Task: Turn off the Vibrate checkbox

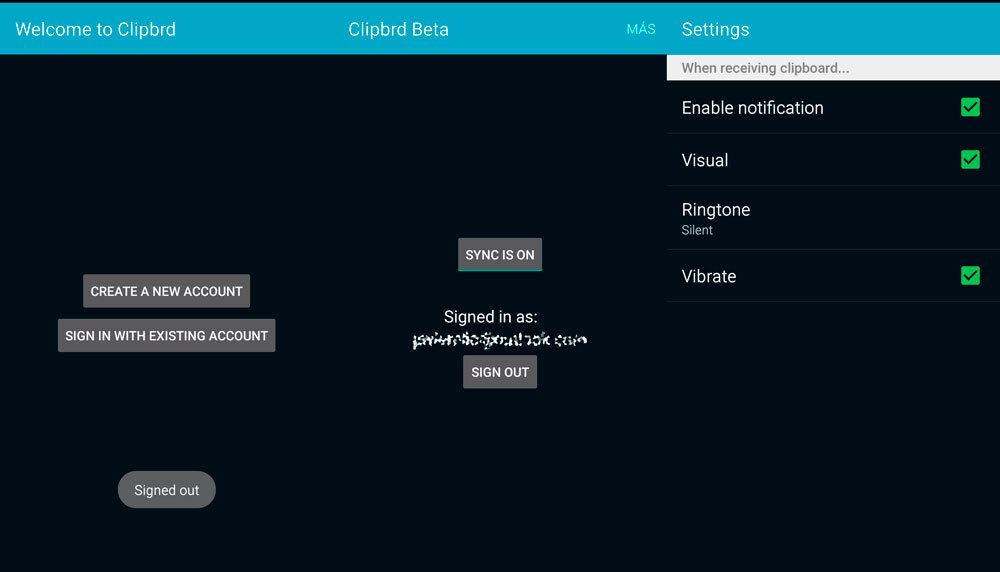Action: 970,275
